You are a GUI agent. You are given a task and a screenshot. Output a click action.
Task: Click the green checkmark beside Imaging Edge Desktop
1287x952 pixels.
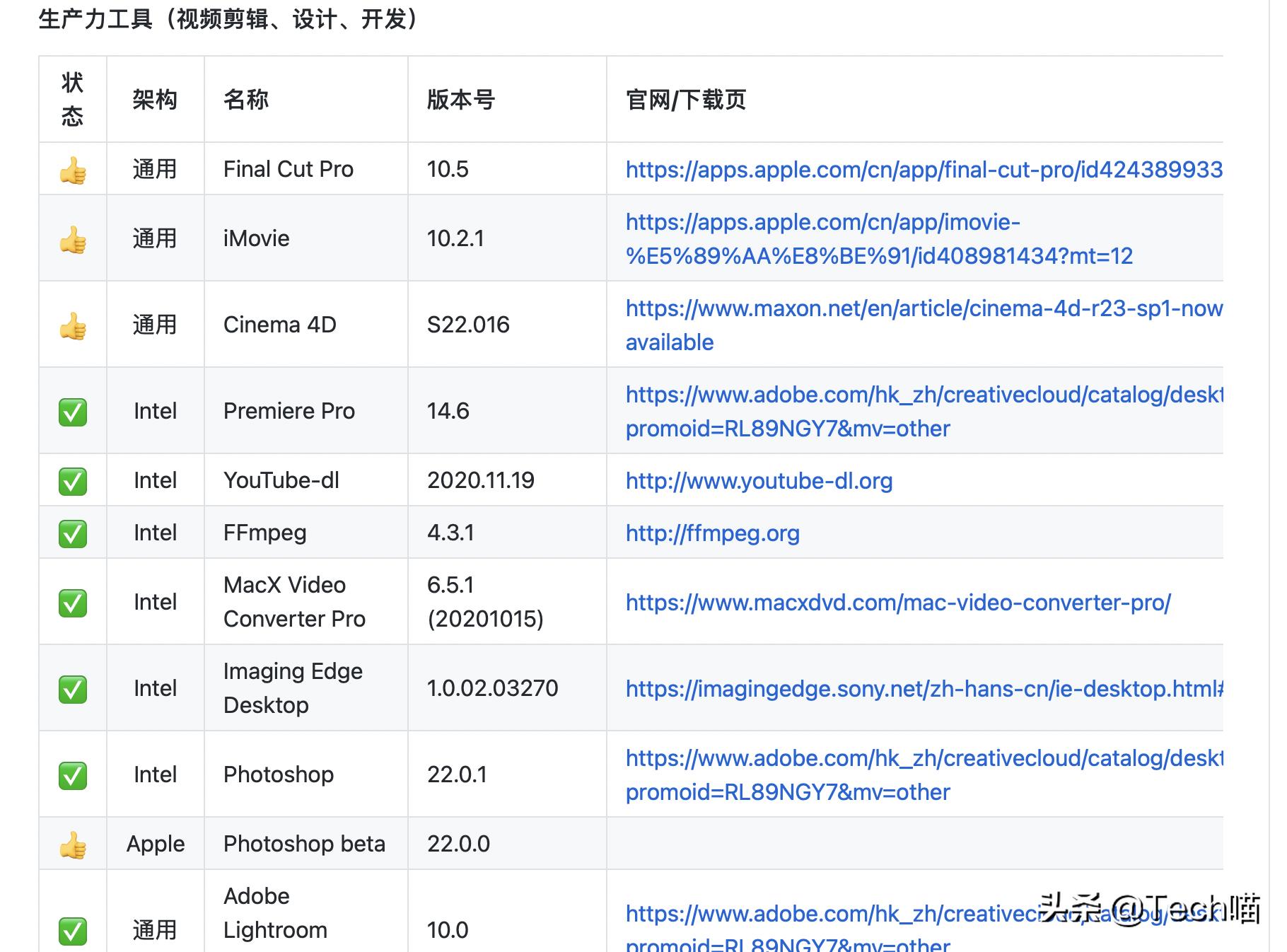[73, 687]
